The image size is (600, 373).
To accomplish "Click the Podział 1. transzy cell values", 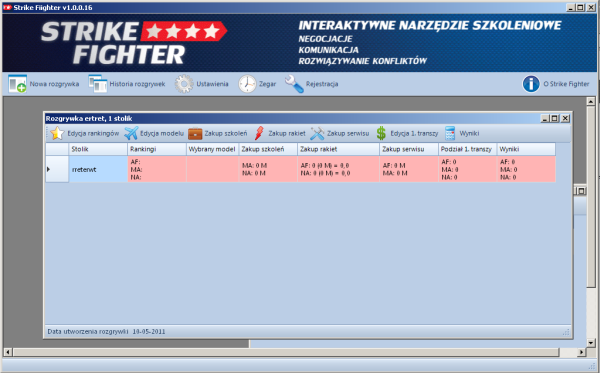I will (x=467, y=169).
